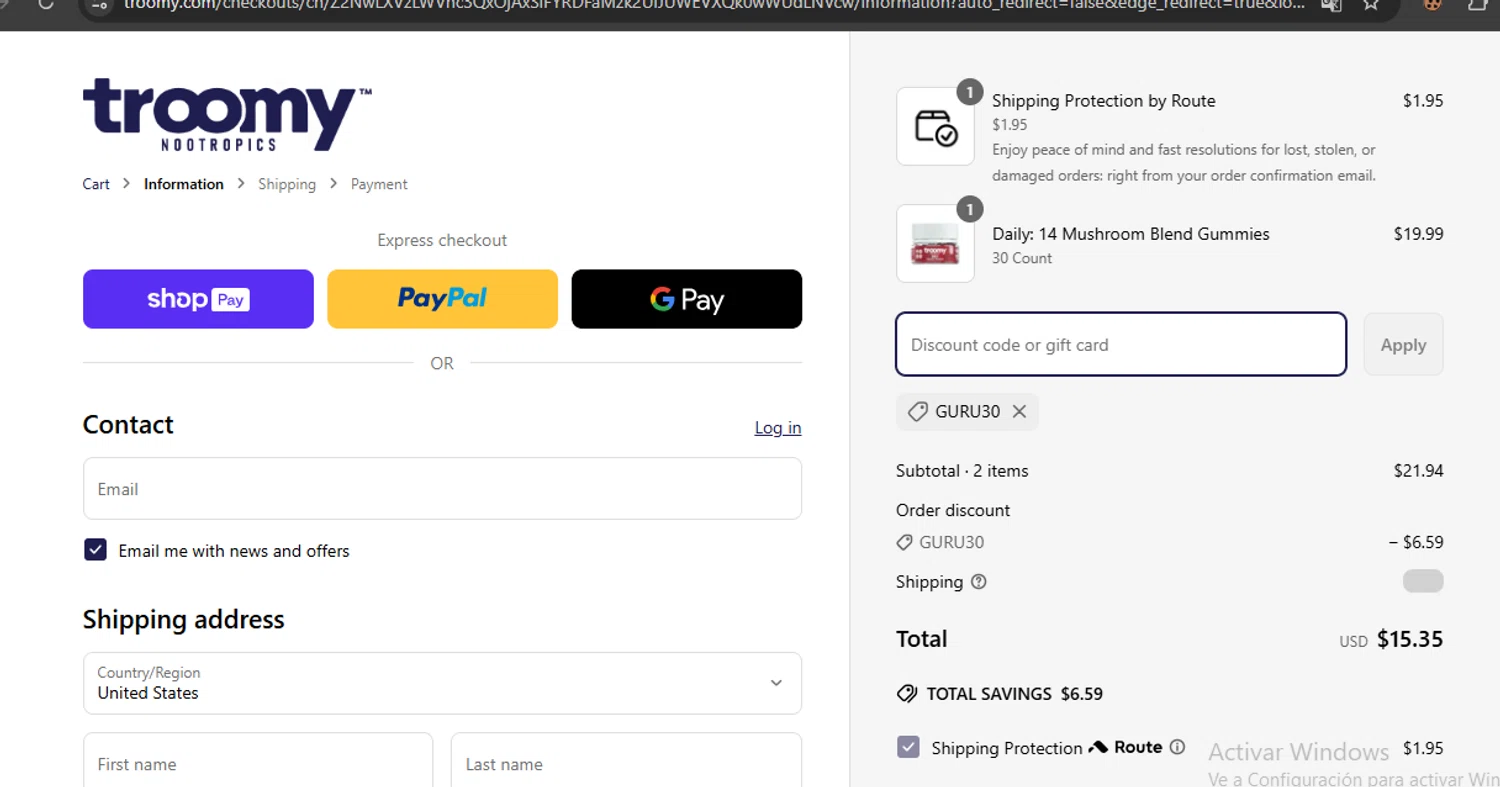Toggle the Shipping Protection Route checkbox
The height and width of the screenshot is (787, 1500).
point(908,747)
